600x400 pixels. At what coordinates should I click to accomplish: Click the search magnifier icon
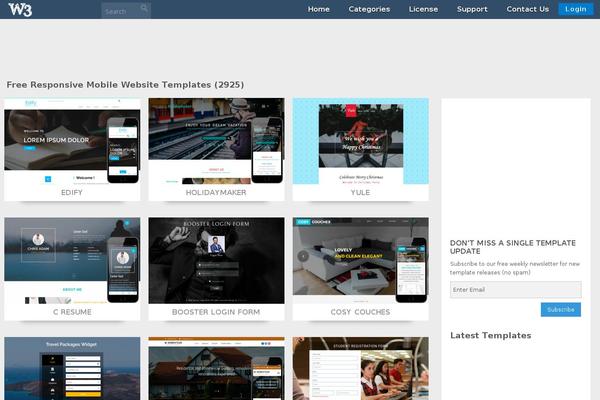tap(144, 8)
